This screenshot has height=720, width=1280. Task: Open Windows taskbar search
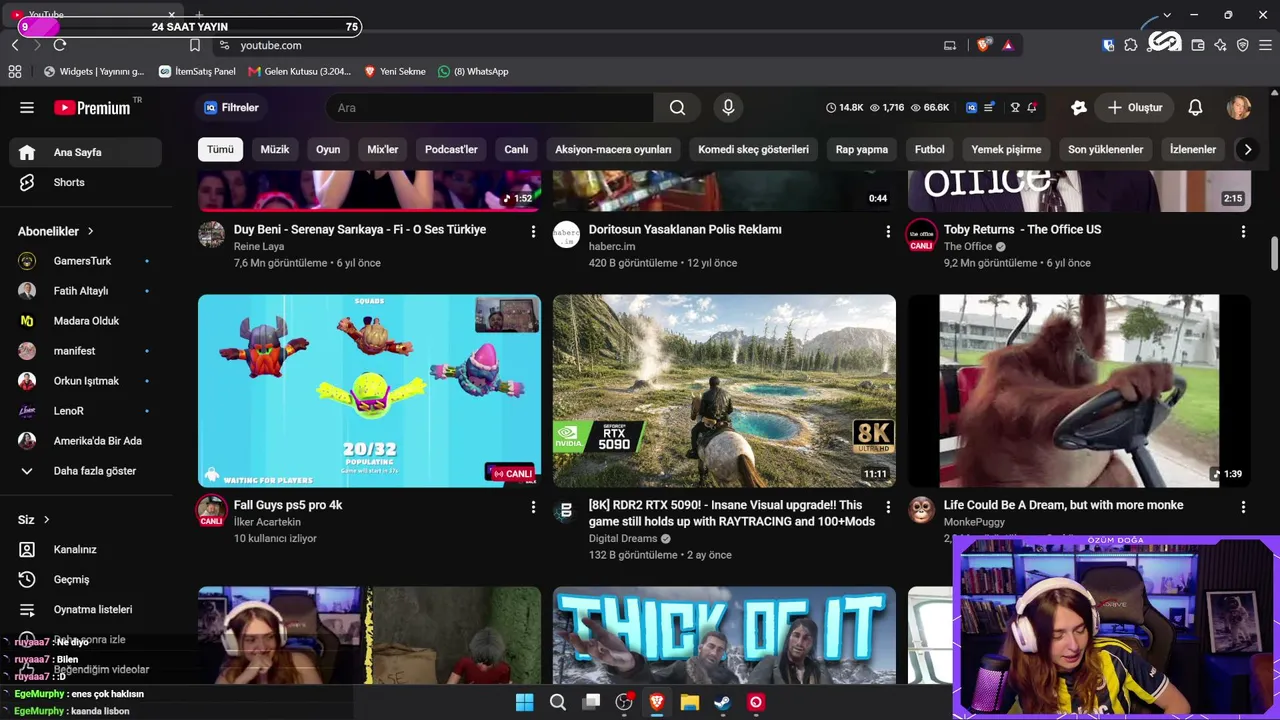click(558, 702)
